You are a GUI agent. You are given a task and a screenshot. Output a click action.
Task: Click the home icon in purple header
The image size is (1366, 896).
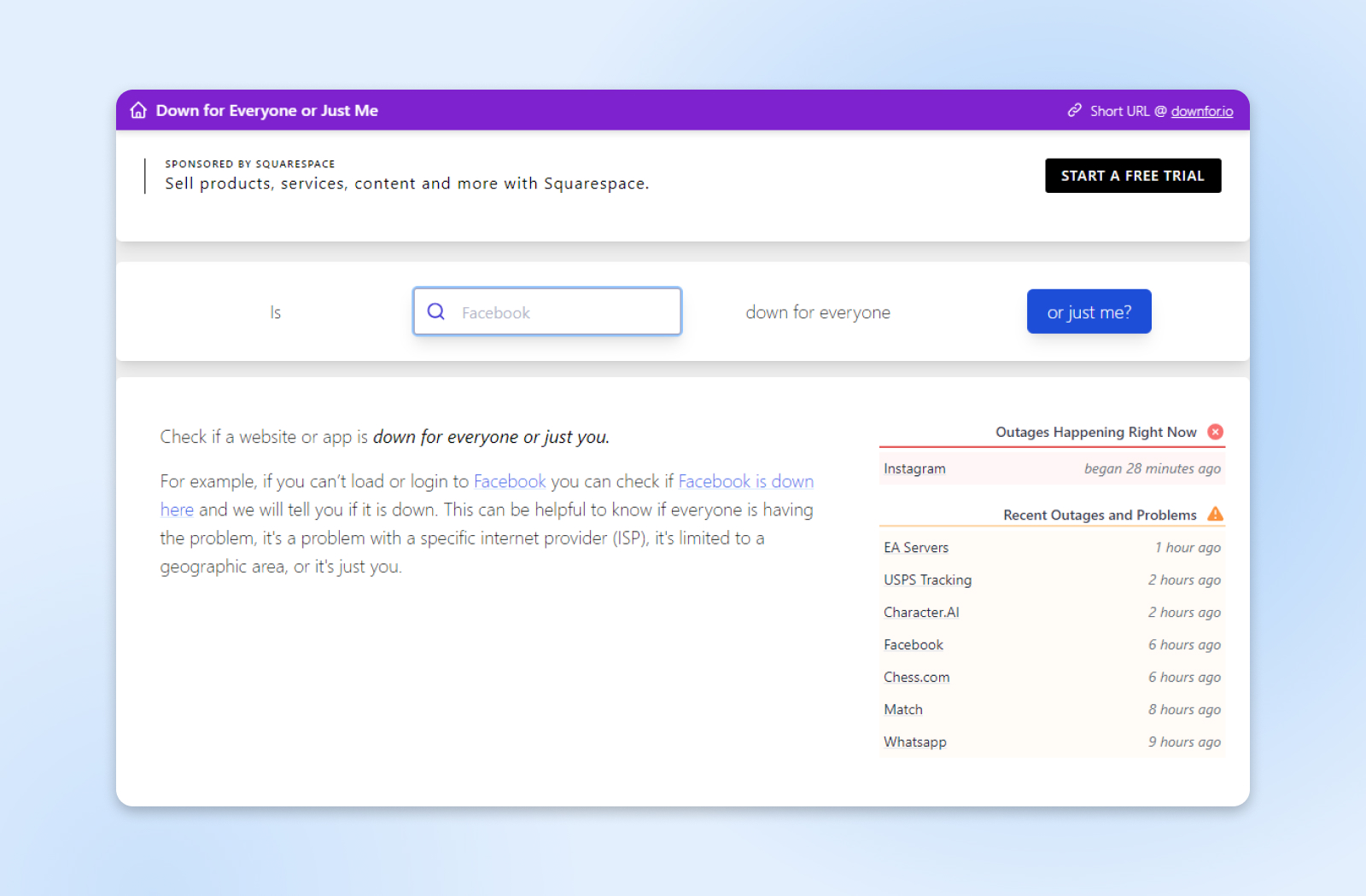138,111
